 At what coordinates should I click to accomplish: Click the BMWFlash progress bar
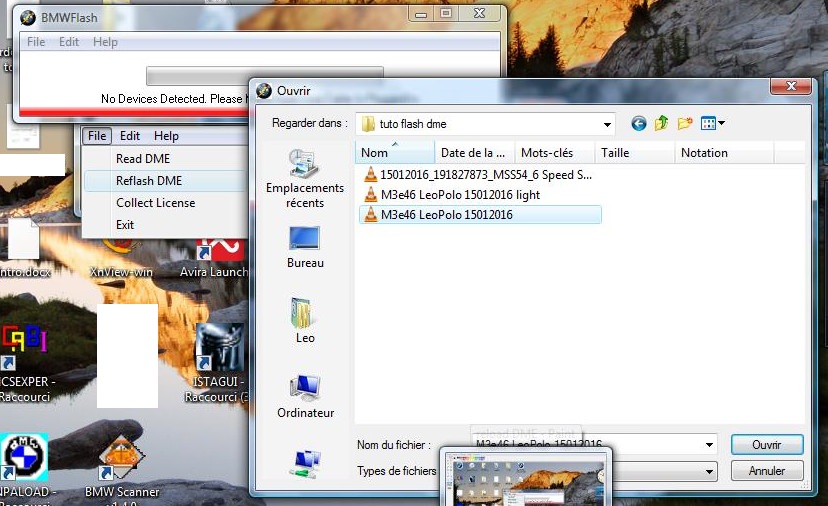click(x=264, y=76)
